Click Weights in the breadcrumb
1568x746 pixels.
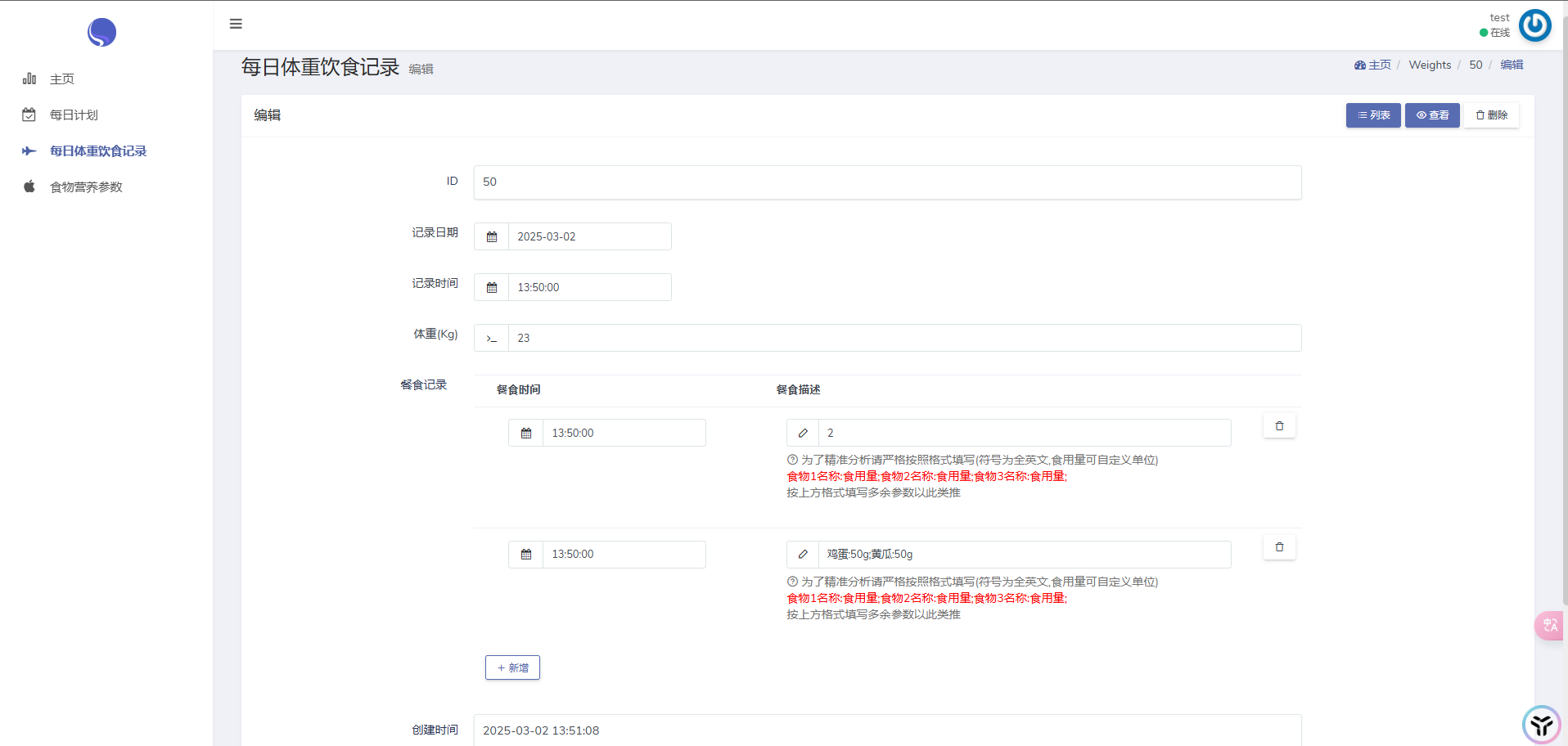tap(1430, 65)
